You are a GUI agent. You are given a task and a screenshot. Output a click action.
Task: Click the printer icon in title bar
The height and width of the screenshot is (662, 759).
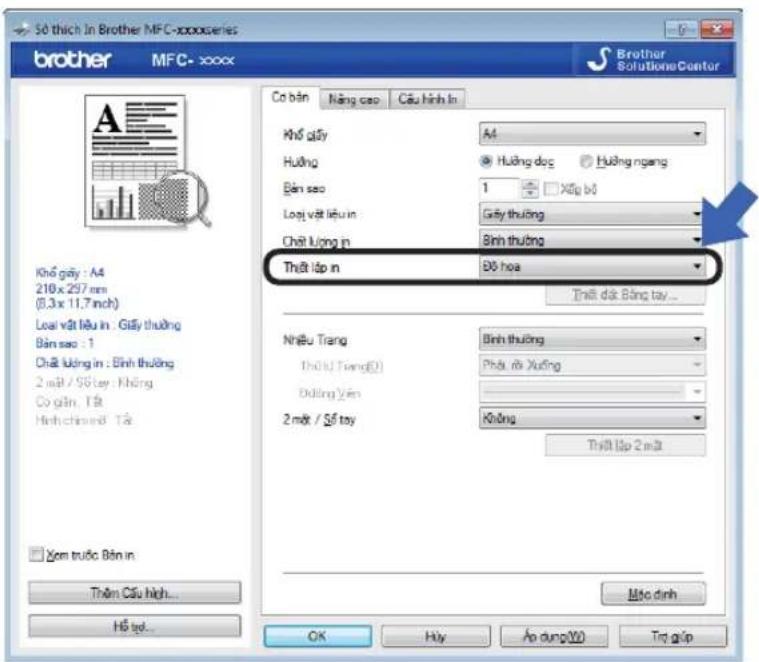point(21,30)
